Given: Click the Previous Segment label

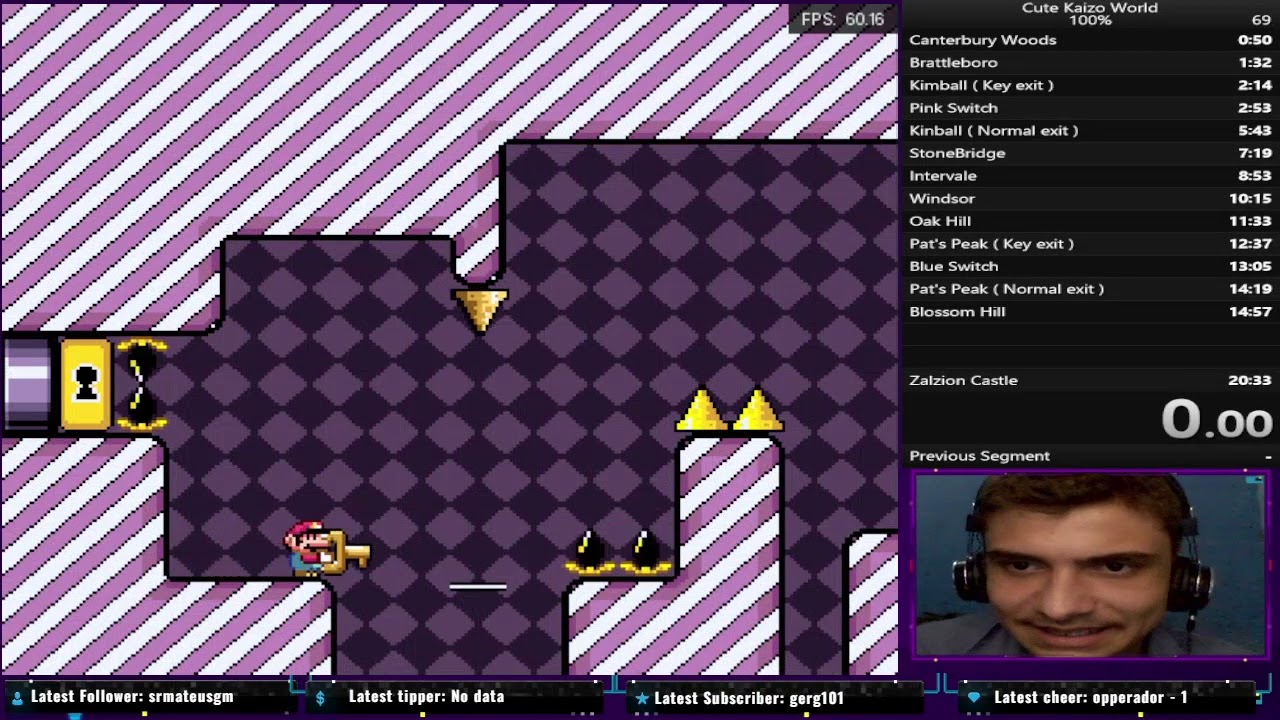Looking at the screenshot, I should click(979, 456).
